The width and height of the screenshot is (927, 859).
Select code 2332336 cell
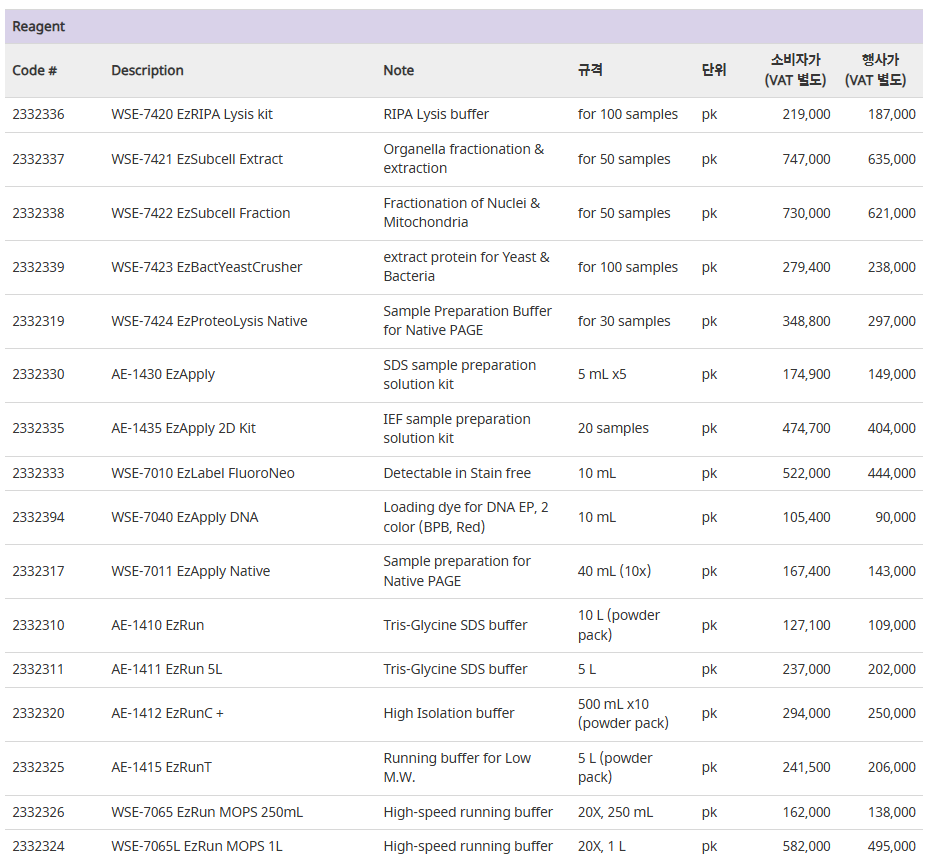point(38,114)
